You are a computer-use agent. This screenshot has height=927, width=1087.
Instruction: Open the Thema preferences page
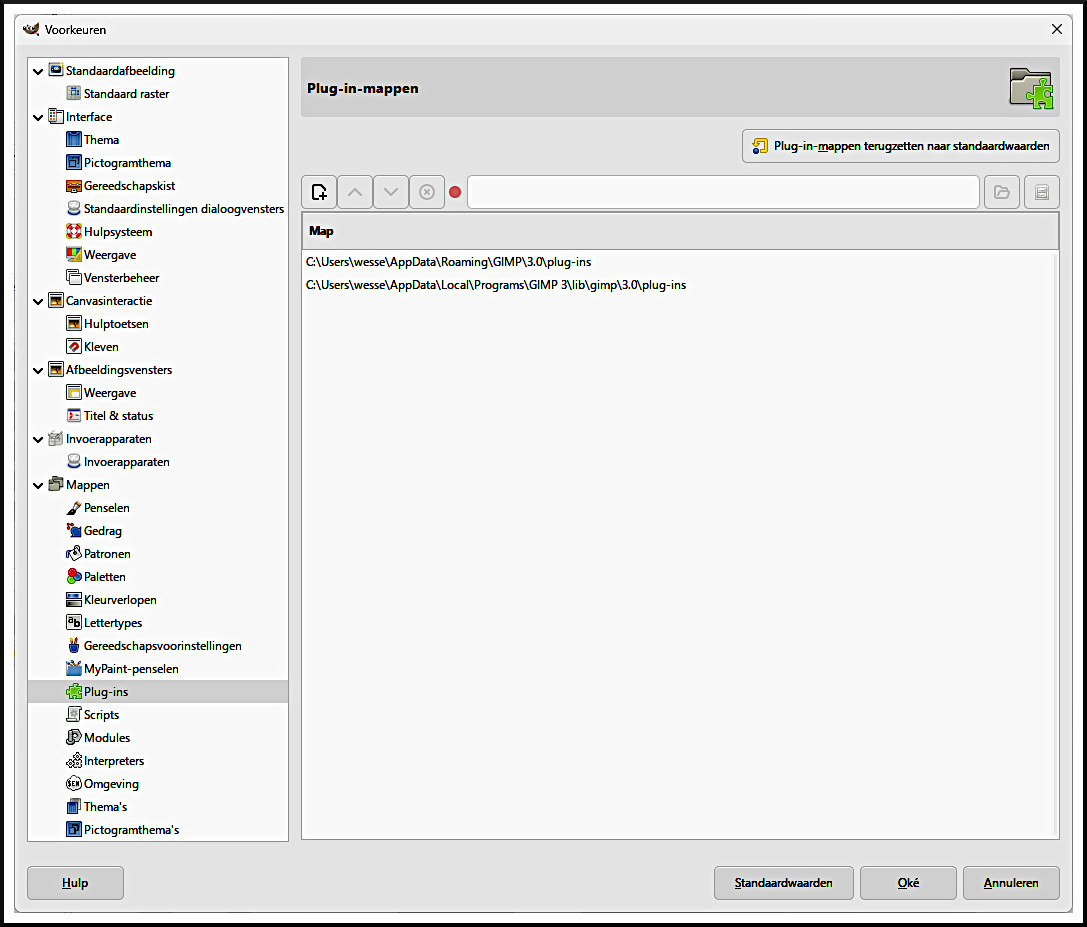[101, 139]
